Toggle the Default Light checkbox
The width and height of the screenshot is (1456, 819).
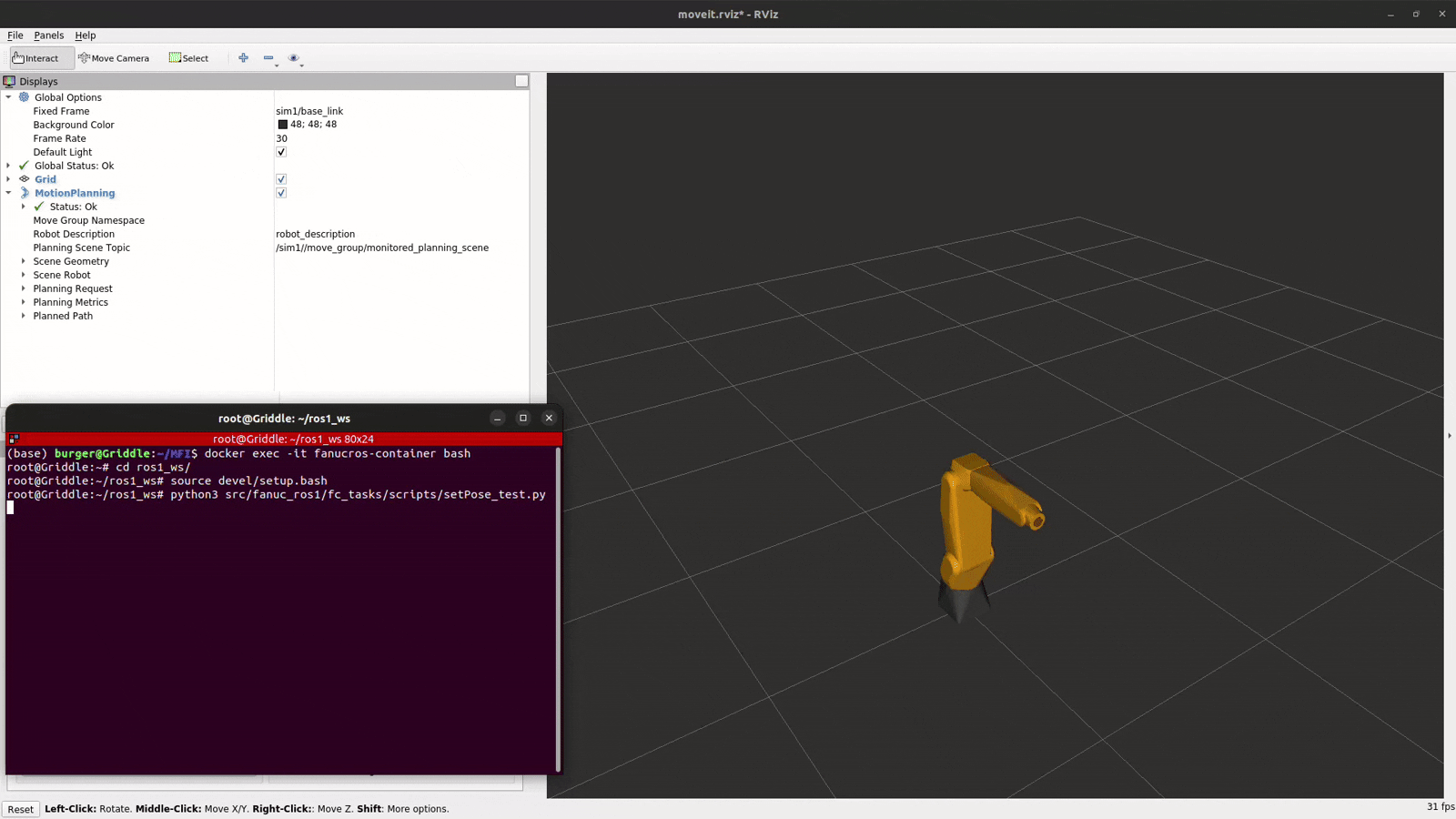tap(281, 152)
